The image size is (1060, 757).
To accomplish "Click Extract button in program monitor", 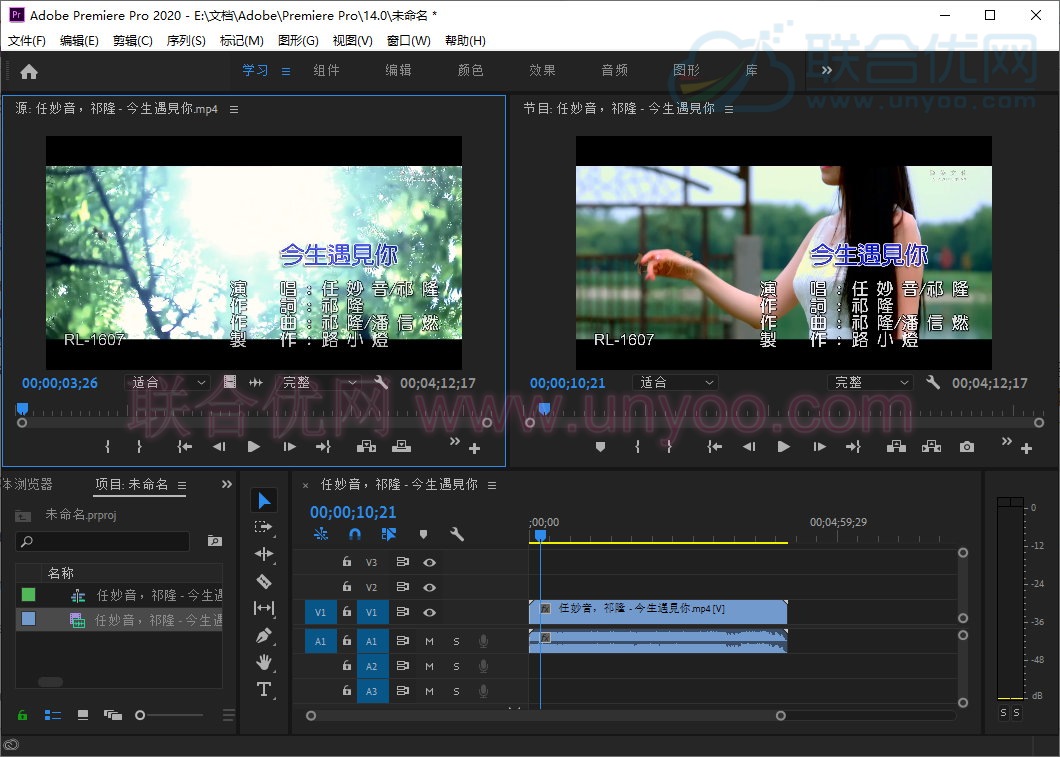I will tap(932, 447).
